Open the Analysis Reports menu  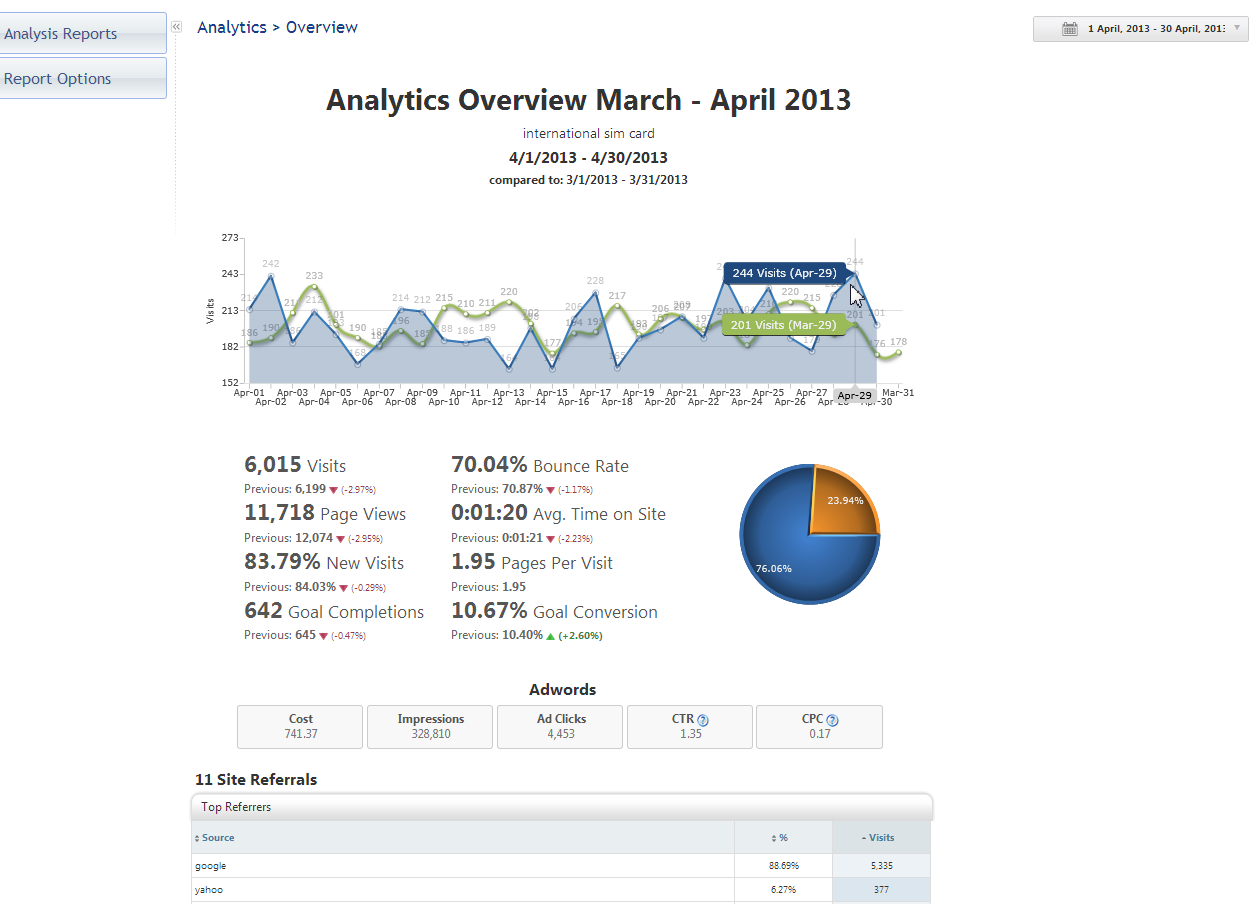83,34
